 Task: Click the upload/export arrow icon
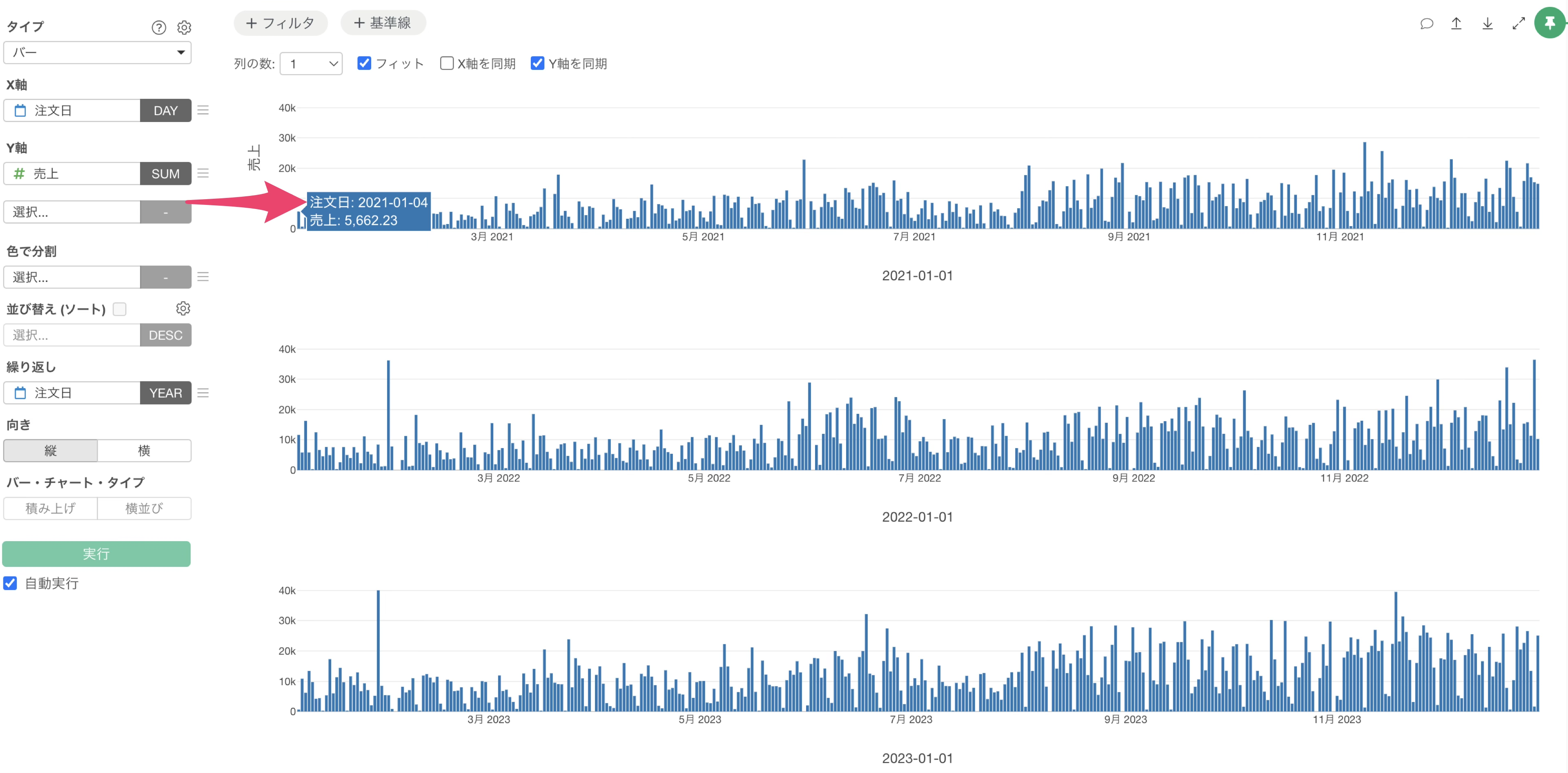tap(1456, 24)
